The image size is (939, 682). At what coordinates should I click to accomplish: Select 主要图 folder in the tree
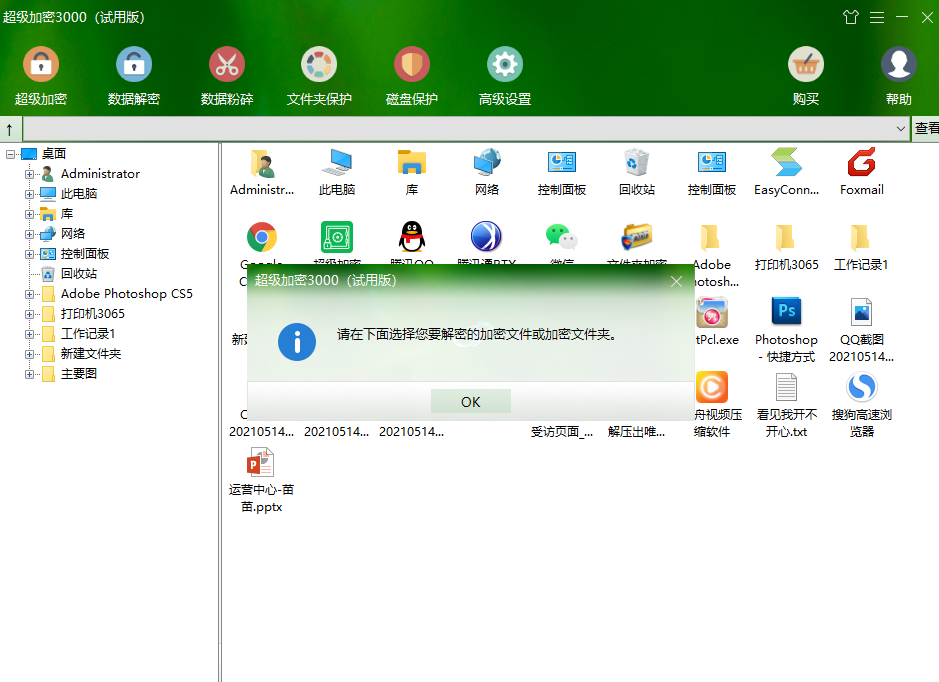tap(78, 374)
